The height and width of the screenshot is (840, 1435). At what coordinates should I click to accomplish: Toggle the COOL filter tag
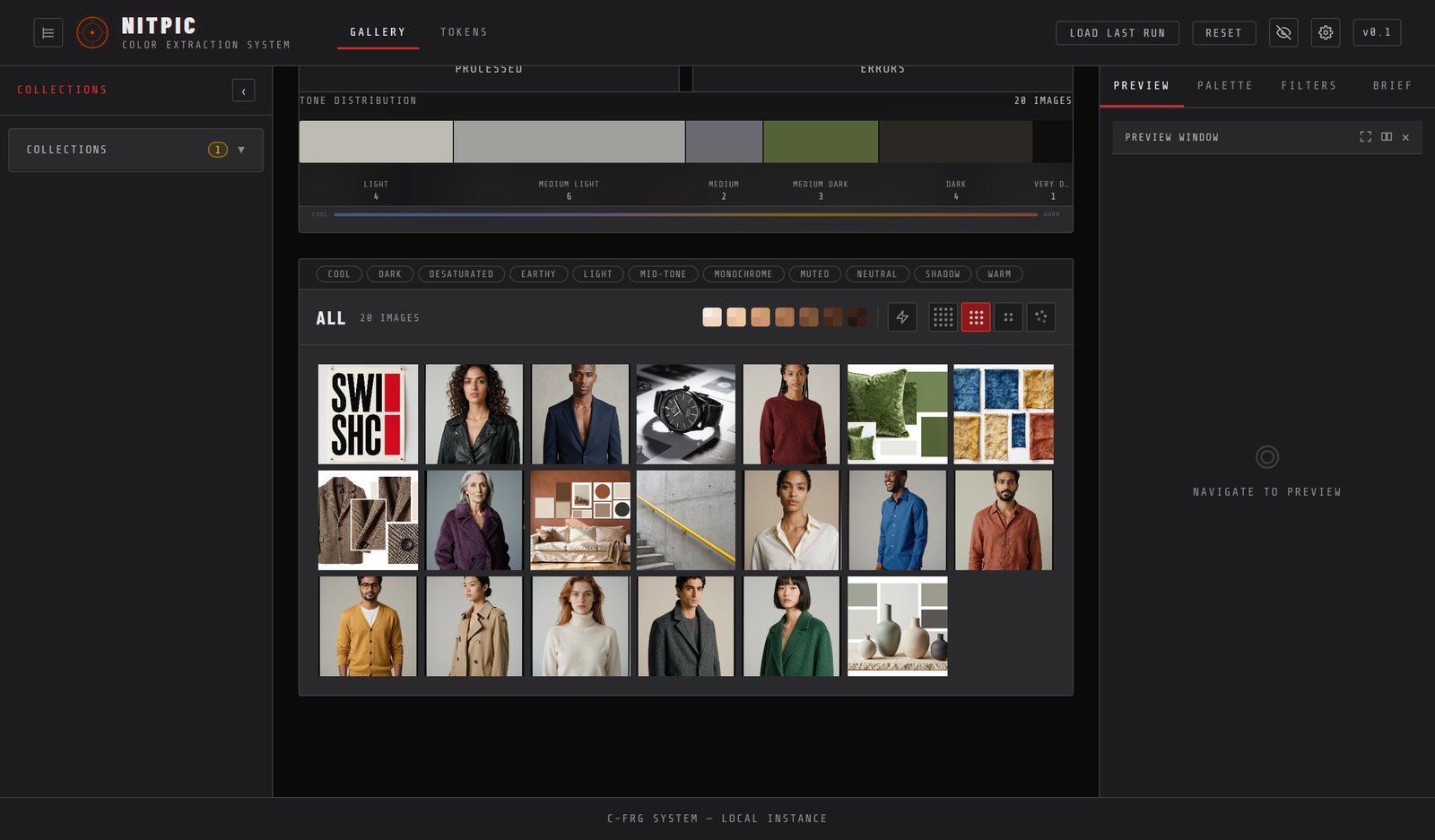pos(339,274)
